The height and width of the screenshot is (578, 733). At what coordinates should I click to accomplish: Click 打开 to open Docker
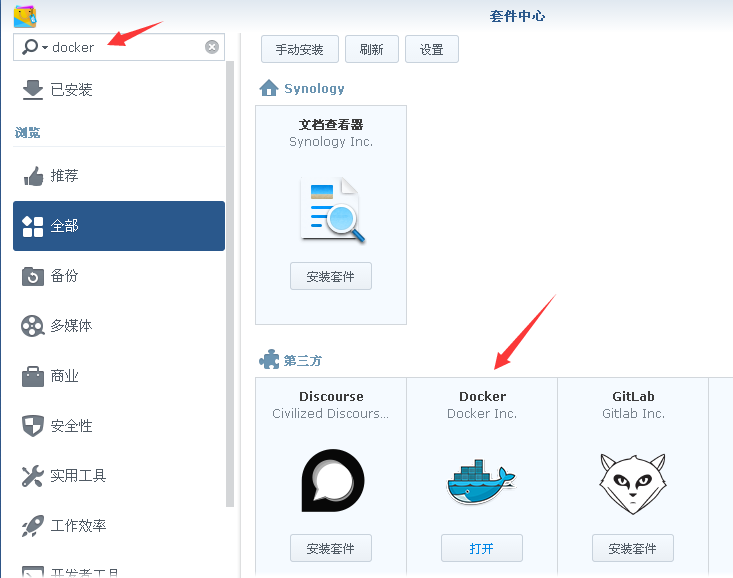(482, 548)
